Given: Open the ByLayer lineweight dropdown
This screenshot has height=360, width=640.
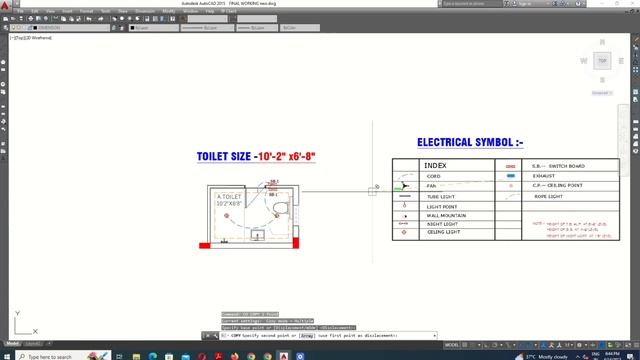Looking at the screenshot, I should [257, 28].
